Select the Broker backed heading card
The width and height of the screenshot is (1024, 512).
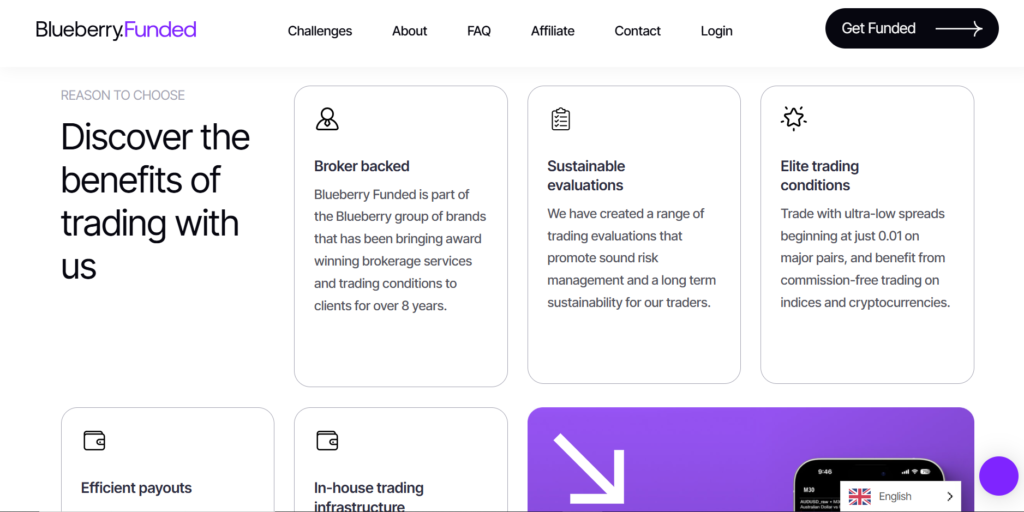[x=400, y=236]
